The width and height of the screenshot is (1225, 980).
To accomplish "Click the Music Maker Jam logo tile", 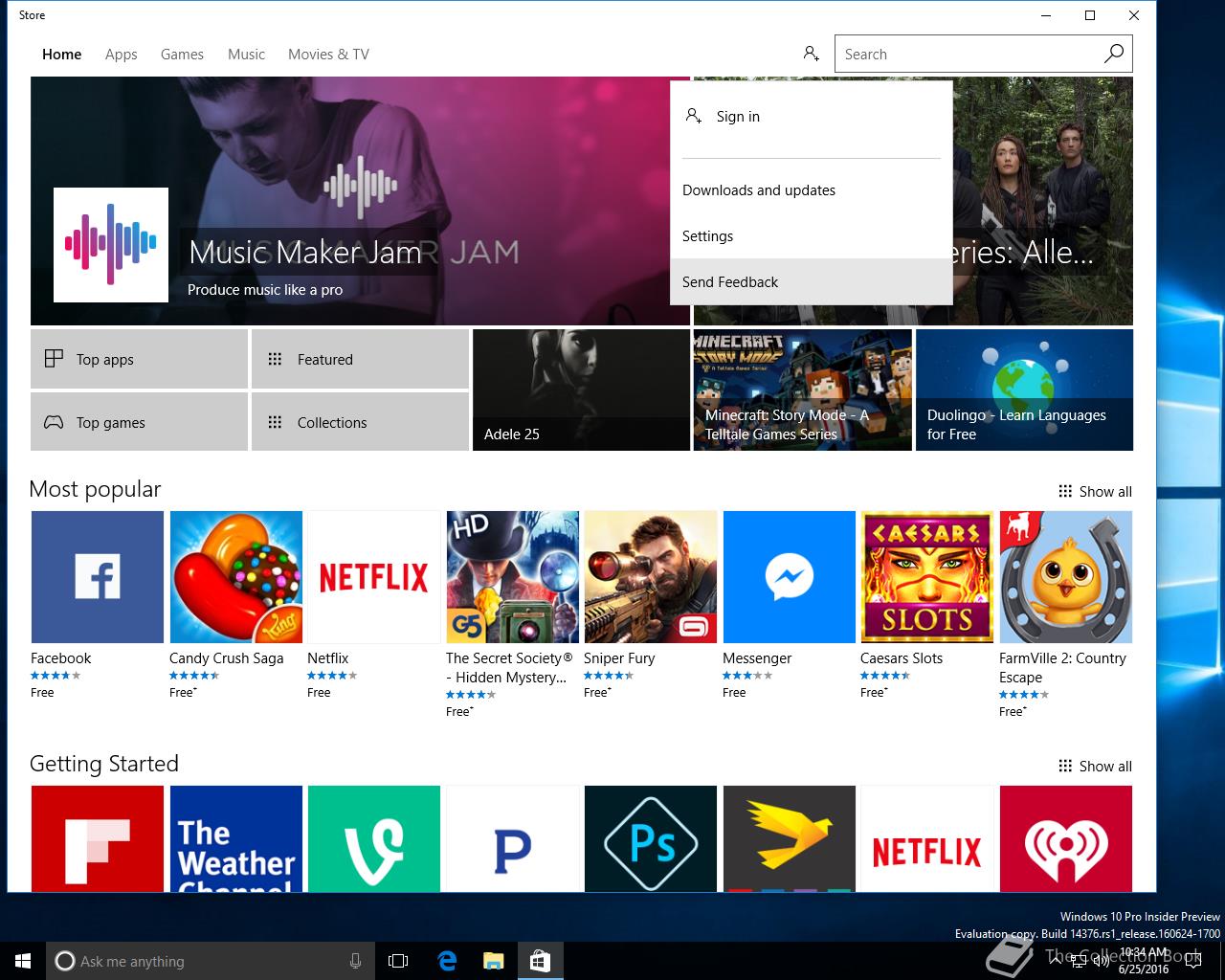I will click(111, 245).
